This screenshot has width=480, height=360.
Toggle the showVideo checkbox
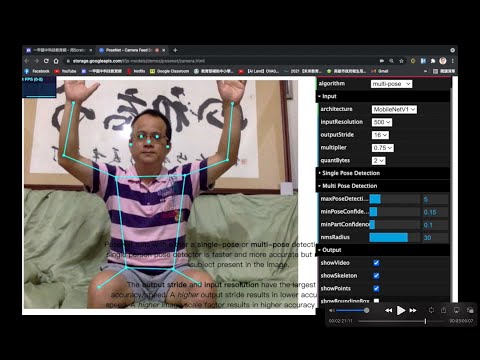[376, 263]
